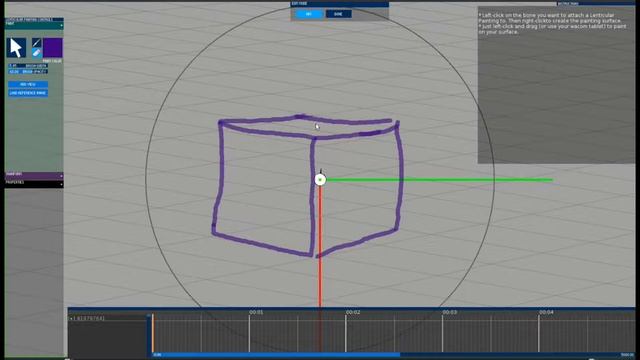Adjust the brush width slider
This screenshot has width=640, height=360.
[28, 66]
